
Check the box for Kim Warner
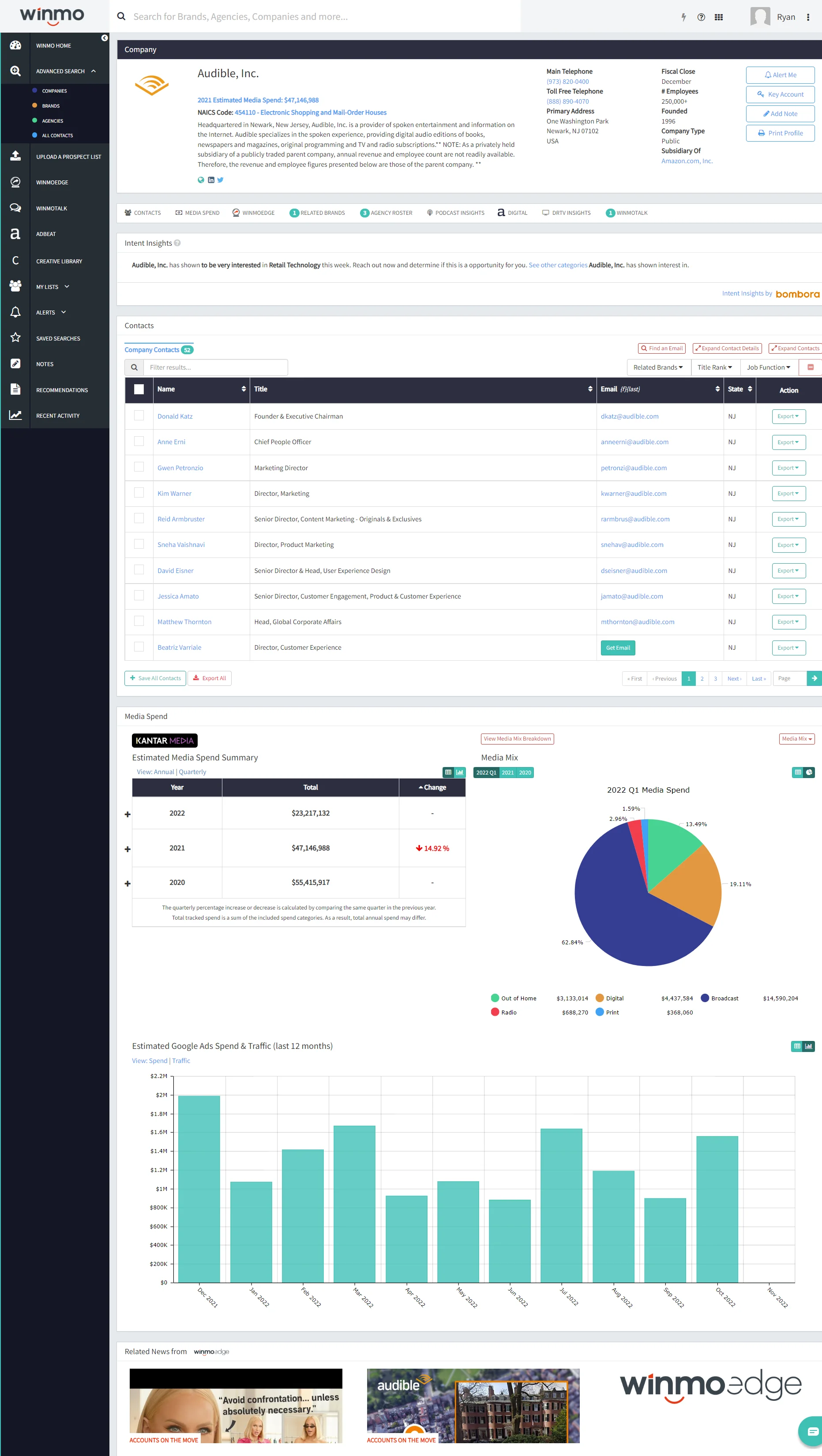(139, 492)
